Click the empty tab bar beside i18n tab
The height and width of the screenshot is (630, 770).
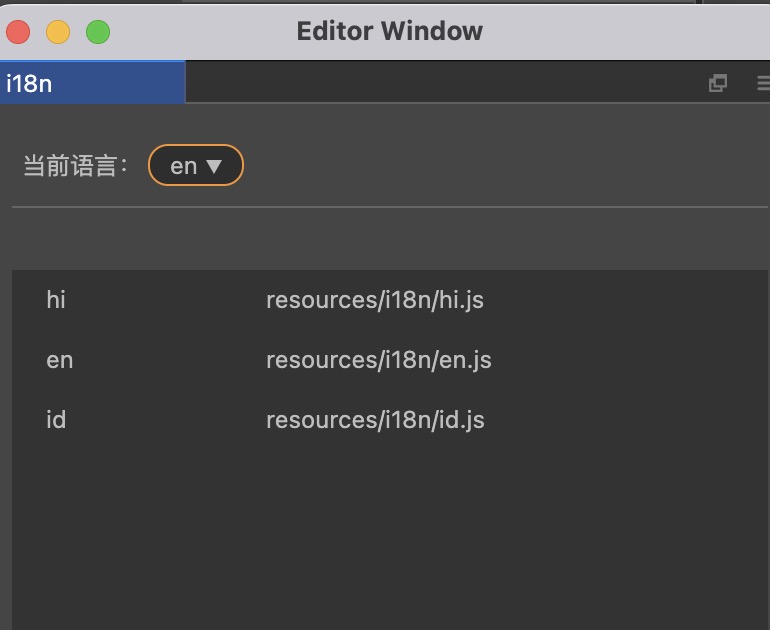(440, 83)
